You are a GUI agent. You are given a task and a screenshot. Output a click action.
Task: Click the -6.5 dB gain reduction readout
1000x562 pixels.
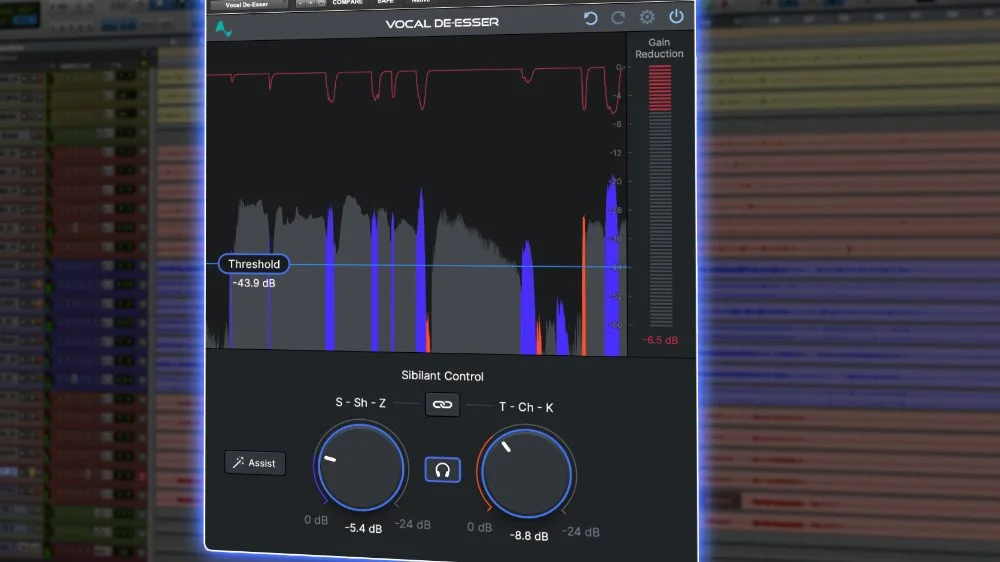[660, 340]
